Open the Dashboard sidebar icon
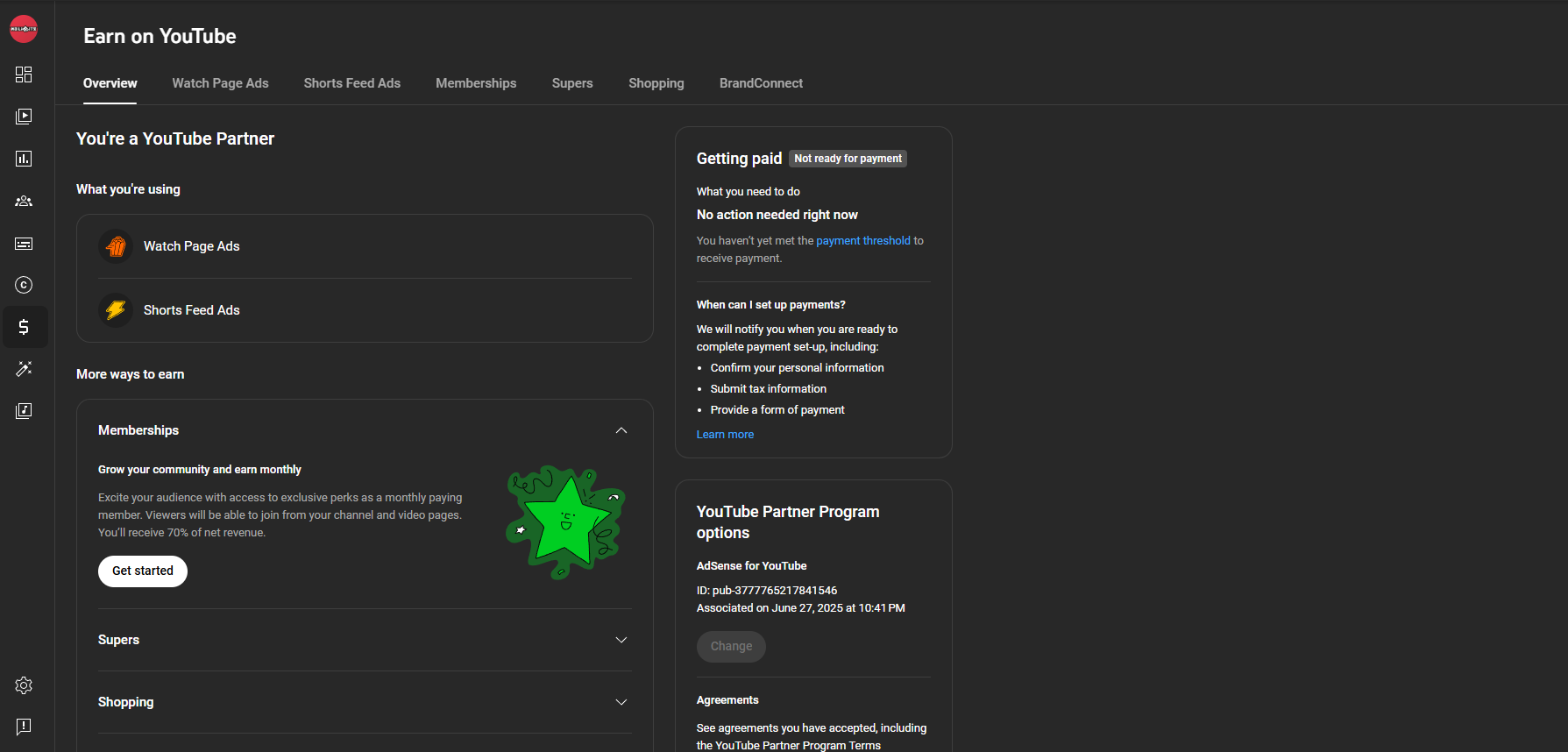 pos(24,74)
